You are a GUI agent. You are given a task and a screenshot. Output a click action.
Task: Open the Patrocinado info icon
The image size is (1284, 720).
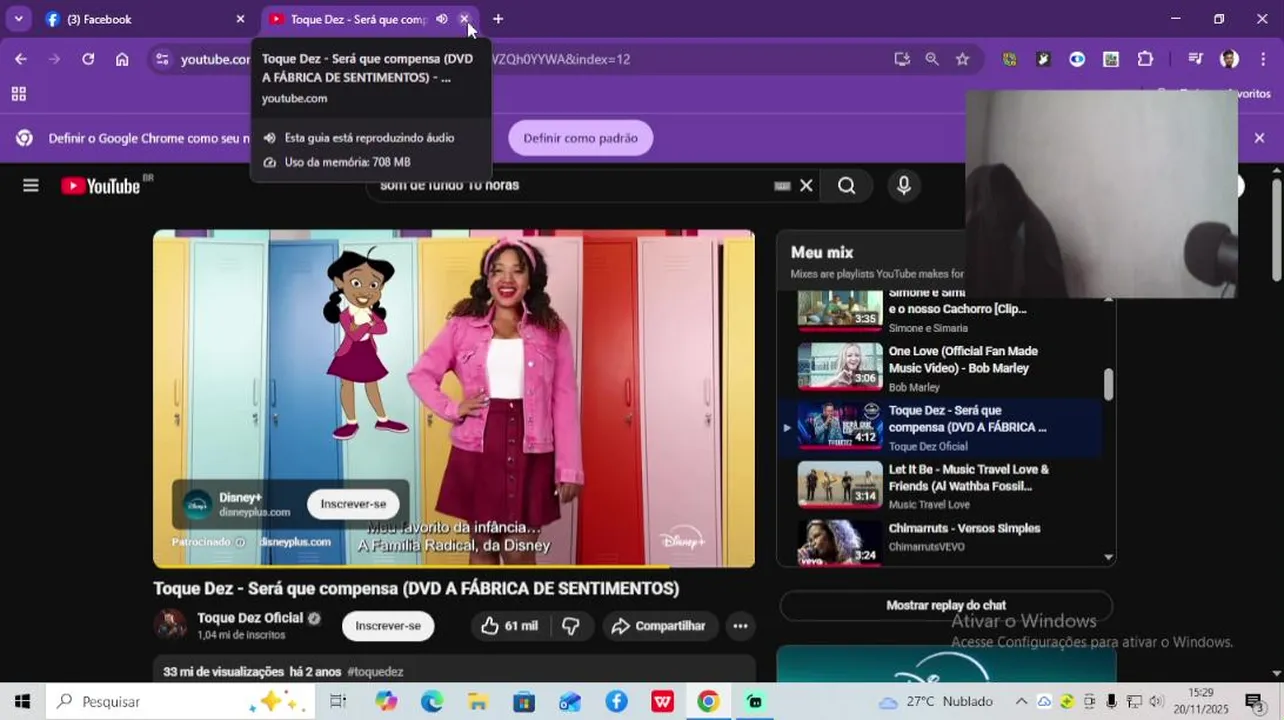click(240, 542)
